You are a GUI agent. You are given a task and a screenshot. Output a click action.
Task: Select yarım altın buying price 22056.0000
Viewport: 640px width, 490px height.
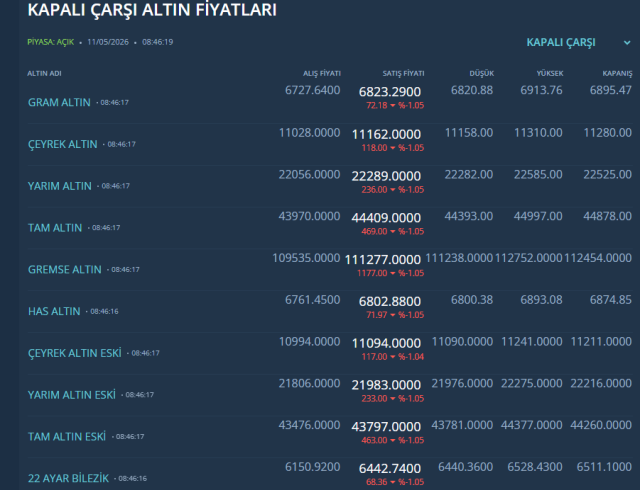(x=309, y=175)
